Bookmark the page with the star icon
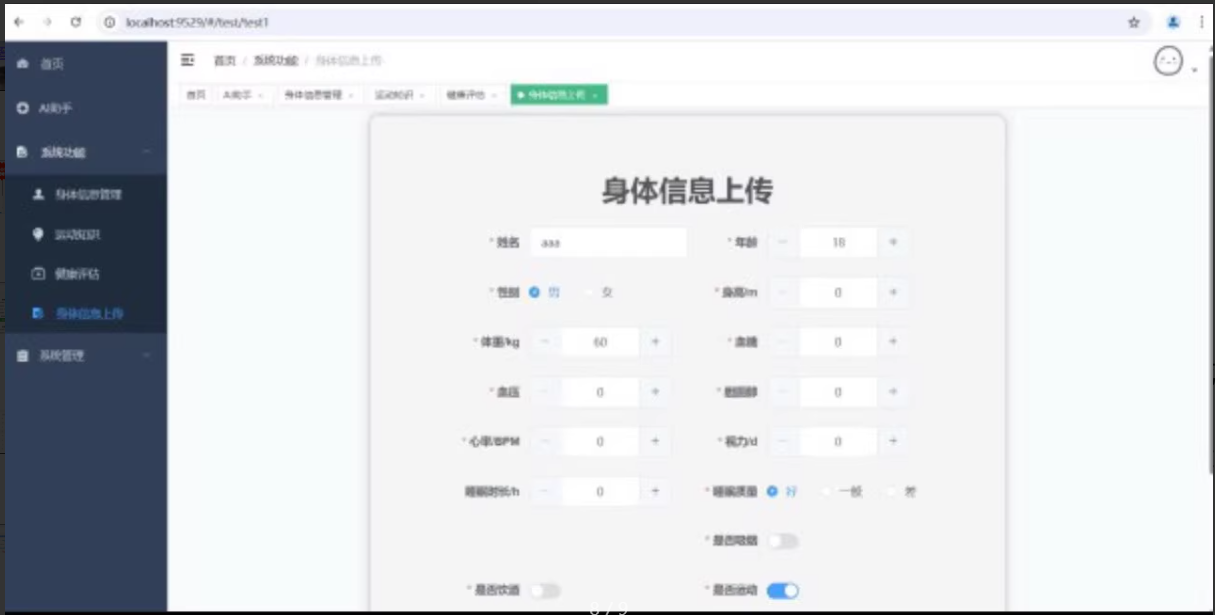The width and height of the screenshot is (1215, 615). click(1134, 22)
